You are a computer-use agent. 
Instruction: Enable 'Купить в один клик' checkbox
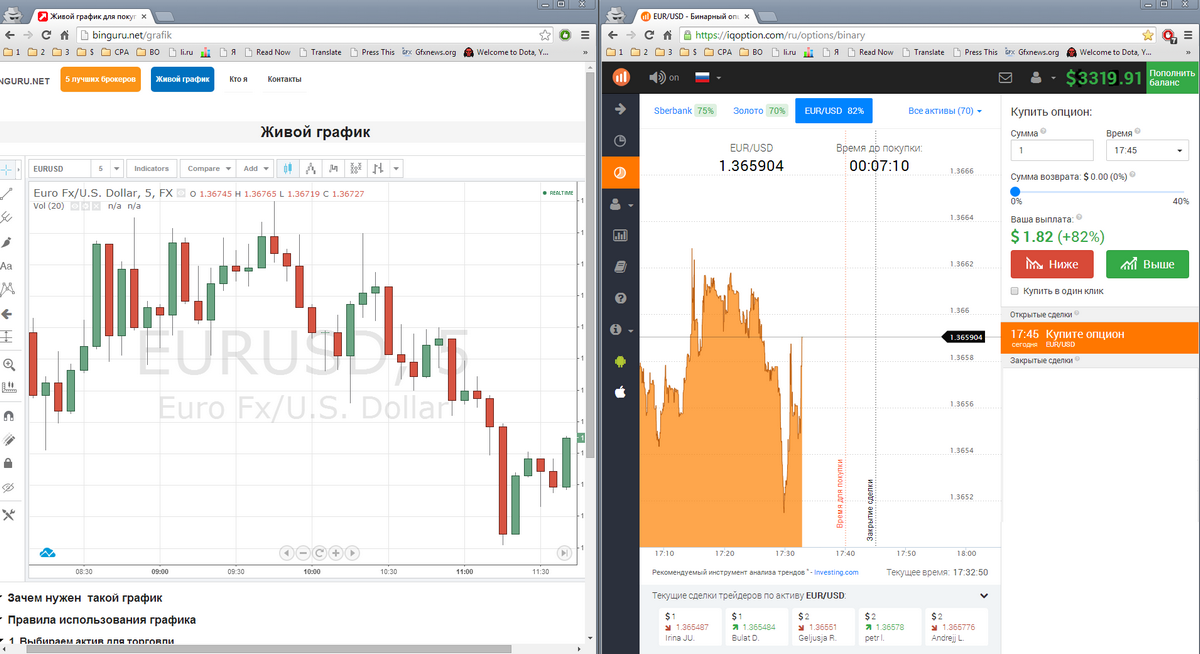point(1015,291)
